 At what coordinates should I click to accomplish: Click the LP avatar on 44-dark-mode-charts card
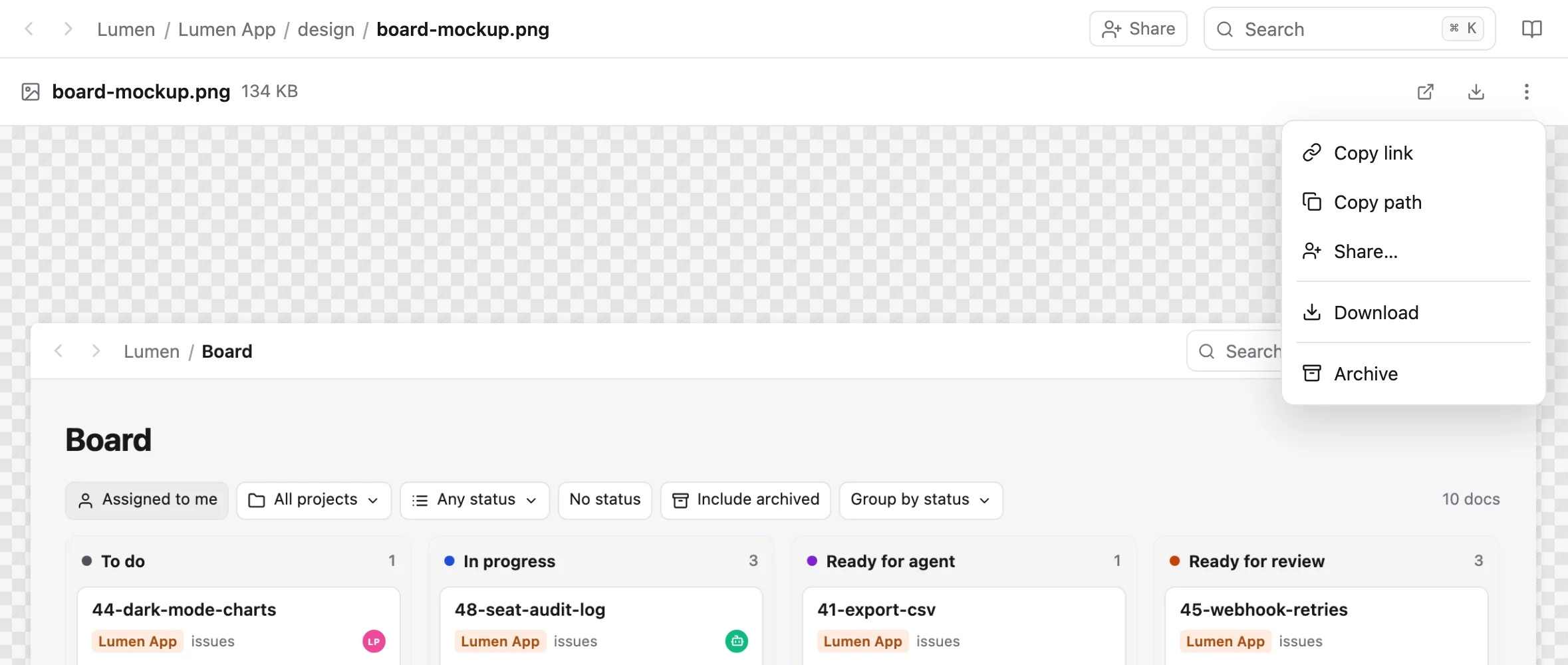click(374, 641)
